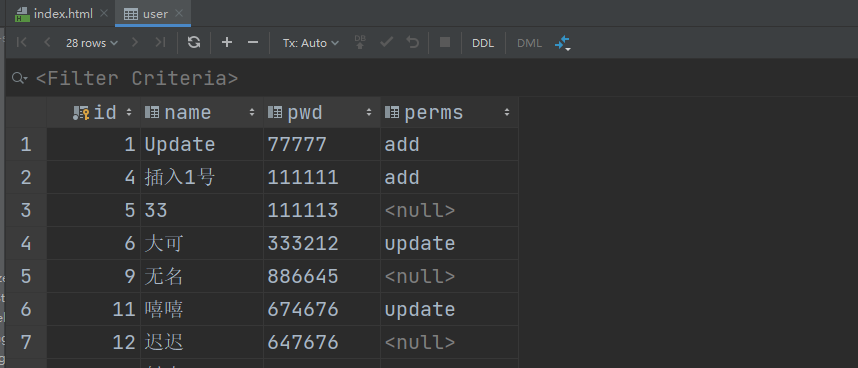The height and width of the screenshot is (368, 858).
Task: Commit transaction checkmark icon
Action: [386, 43]
